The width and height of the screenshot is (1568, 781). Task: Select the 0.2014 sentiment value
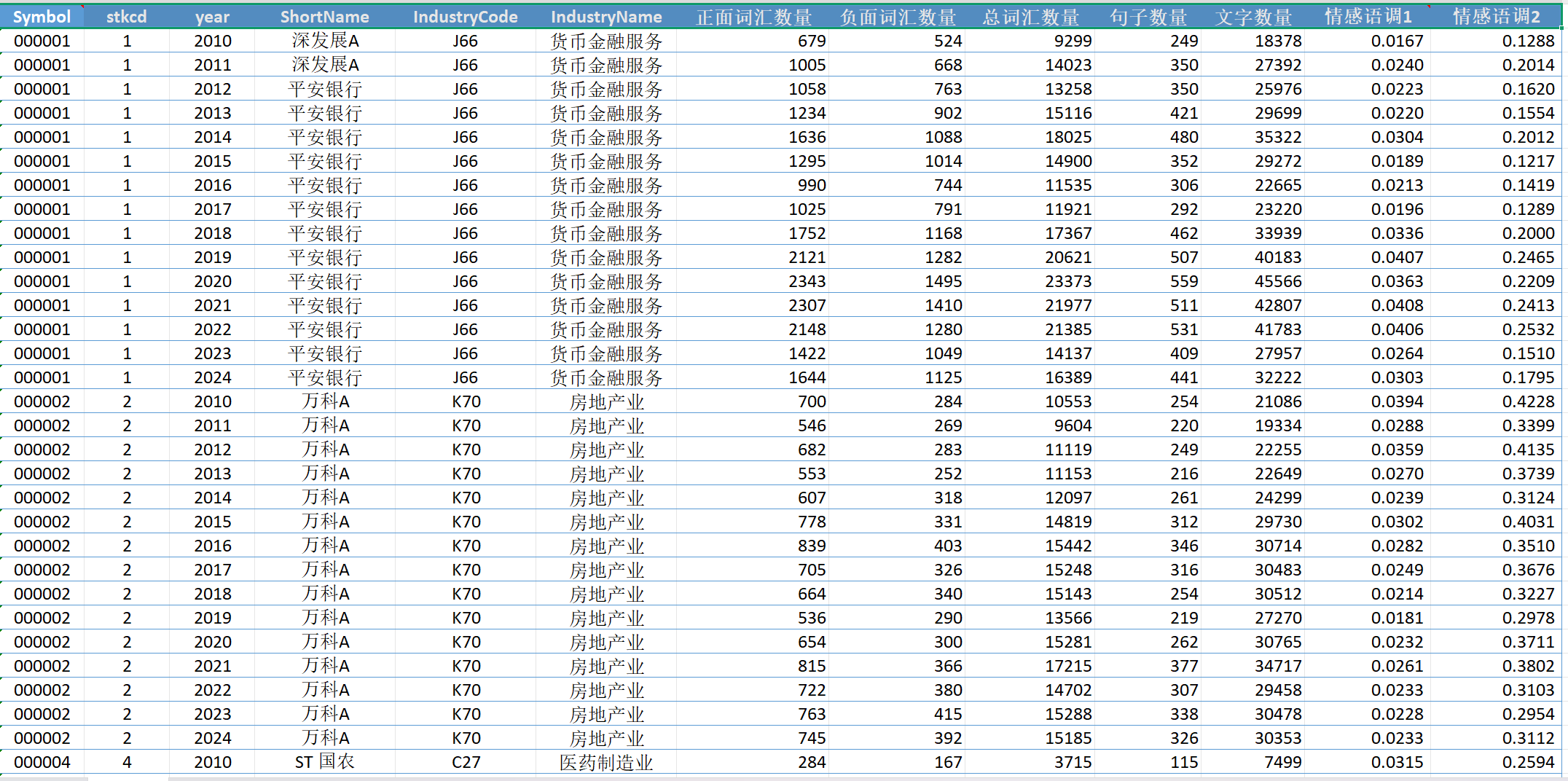tap(1497, 65)
